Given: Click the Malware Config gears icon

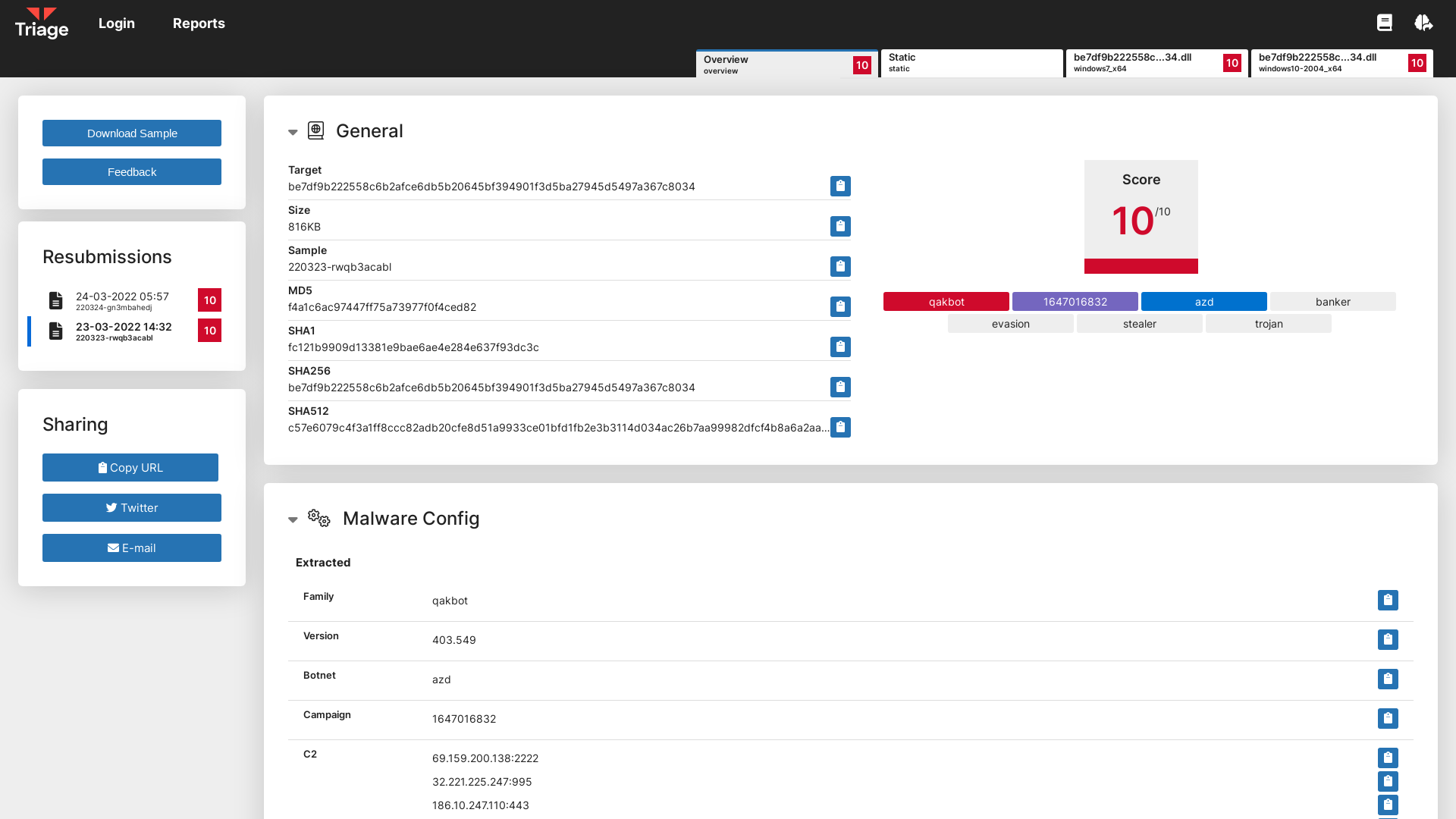Looking at the screenshot, I should (318, 518).
